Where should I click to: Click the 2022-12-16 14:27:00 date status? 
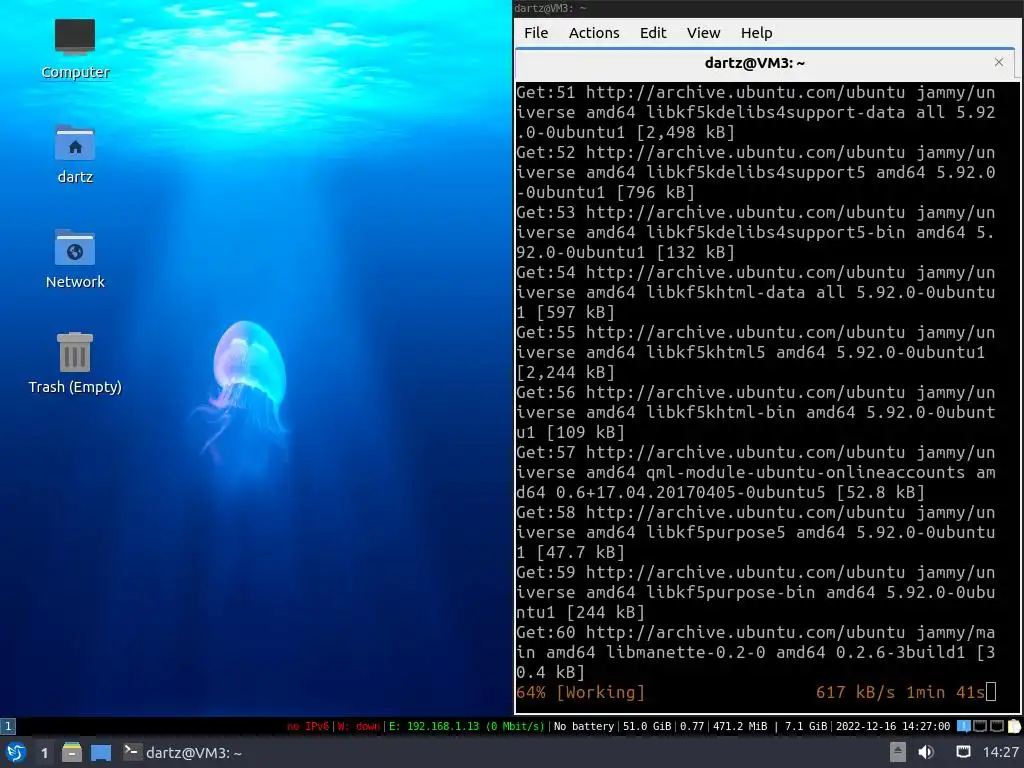pyautogui.click(x=893, y=726)
